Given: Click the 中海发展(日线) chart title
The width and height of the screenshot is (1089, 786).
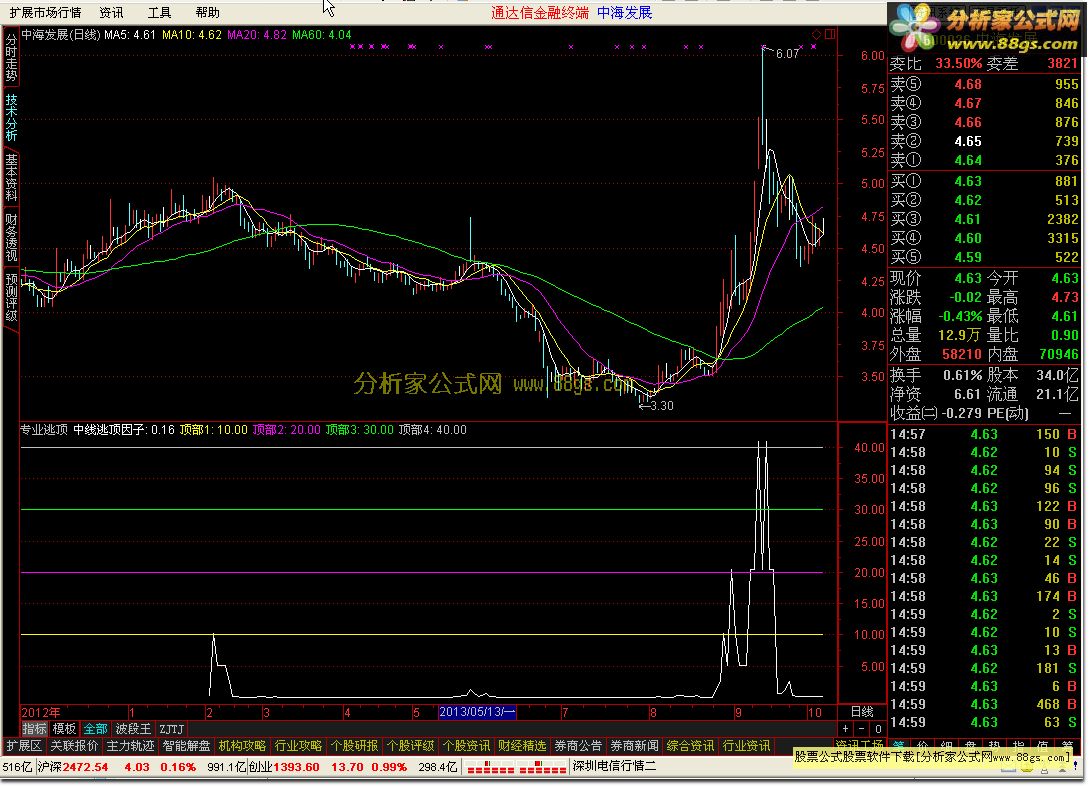Looking at the screenshot, I should [61, 35].
